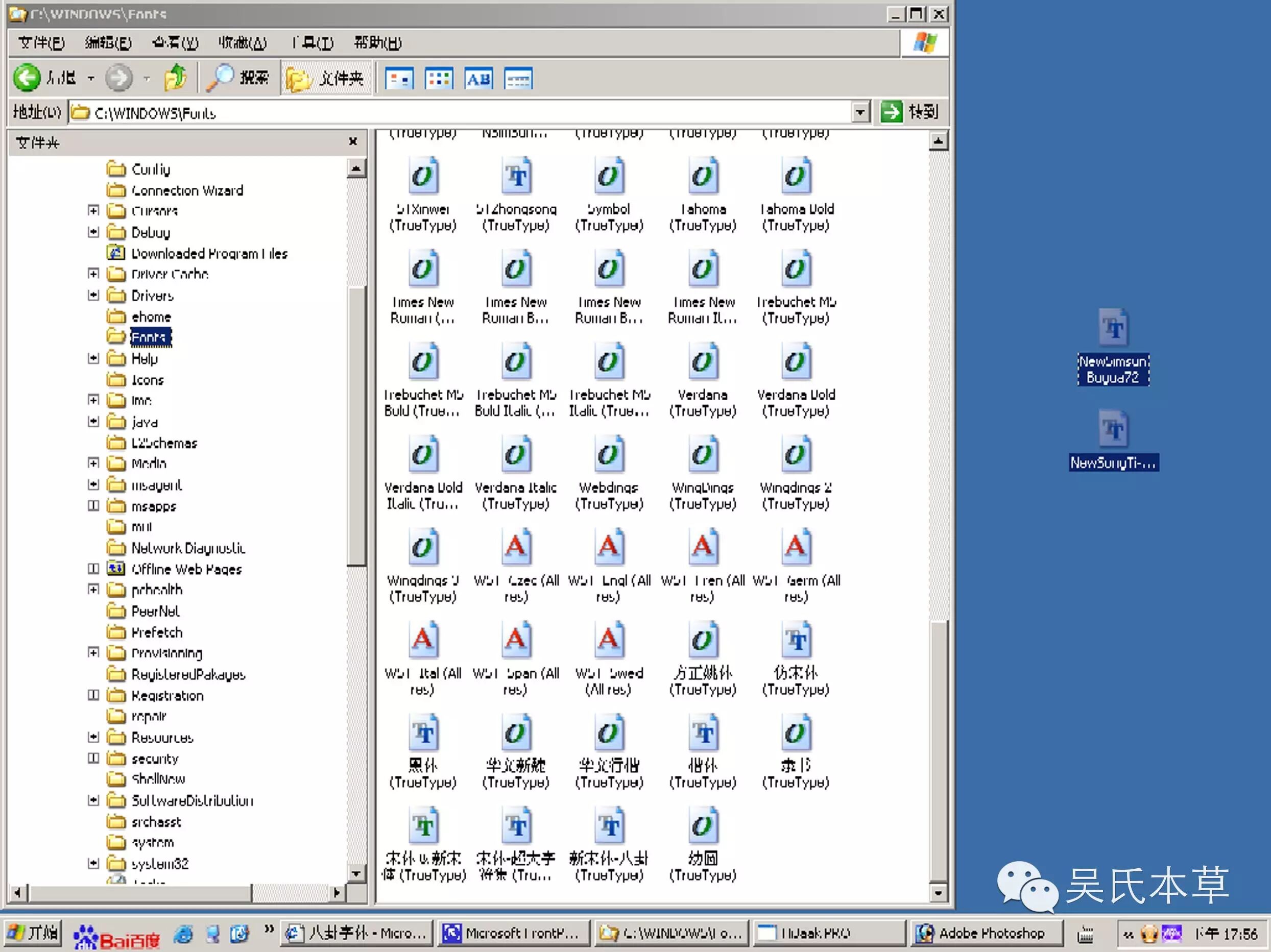Switch to Large Icons view button
The height and width of the screenshot is (952, 1271).
[x=399, y=79]
